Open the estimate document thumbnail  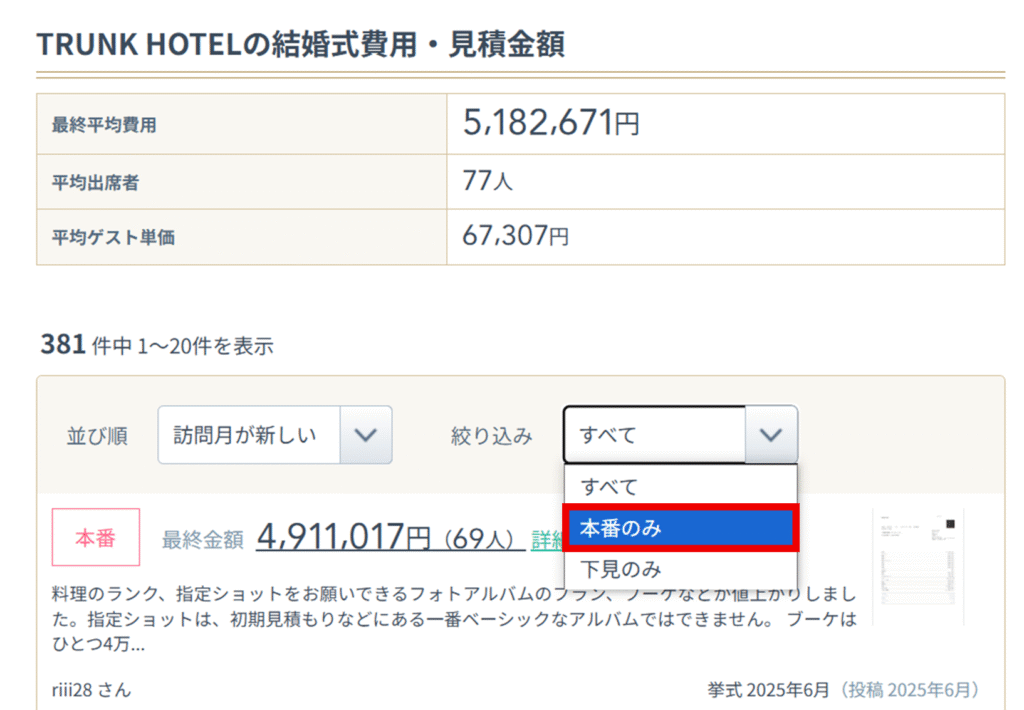tap(918, 567)
